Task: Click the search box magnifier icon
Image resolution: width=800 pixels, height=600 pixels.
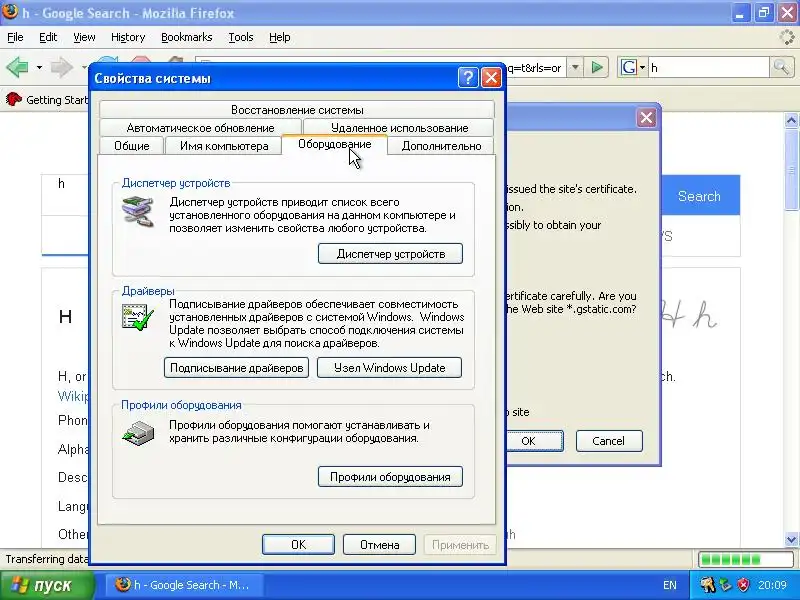Action: coord(781,67)
